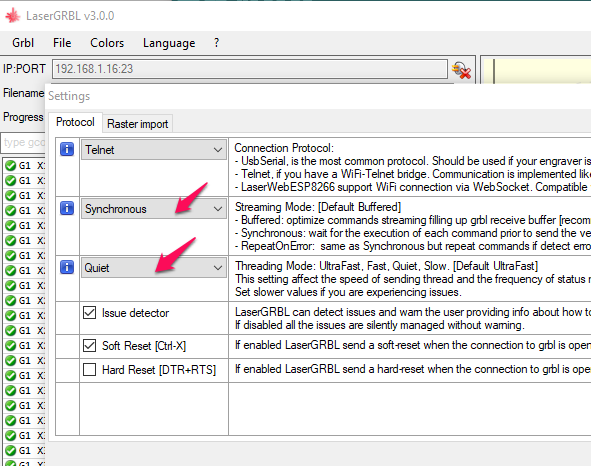Open the Quiet threading mode dropdown
This screenshot has width=591, height=466.
pyautogui.click(x=154, y=268)
